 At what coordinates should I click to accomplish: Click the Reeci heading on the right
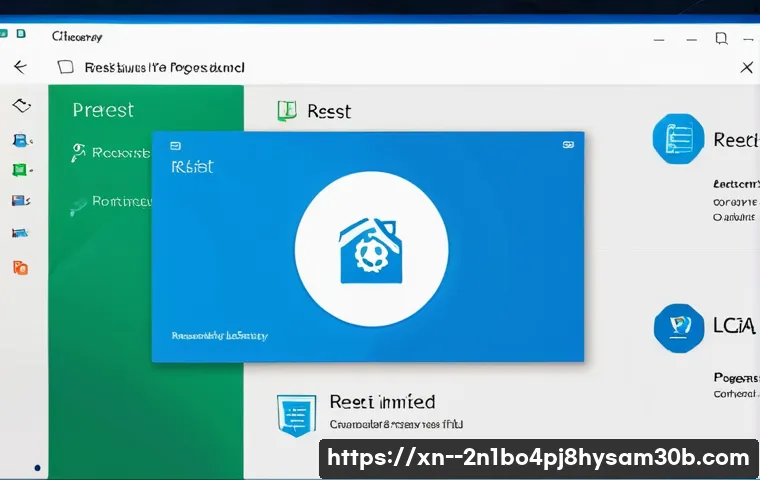(x=736, y=140)
